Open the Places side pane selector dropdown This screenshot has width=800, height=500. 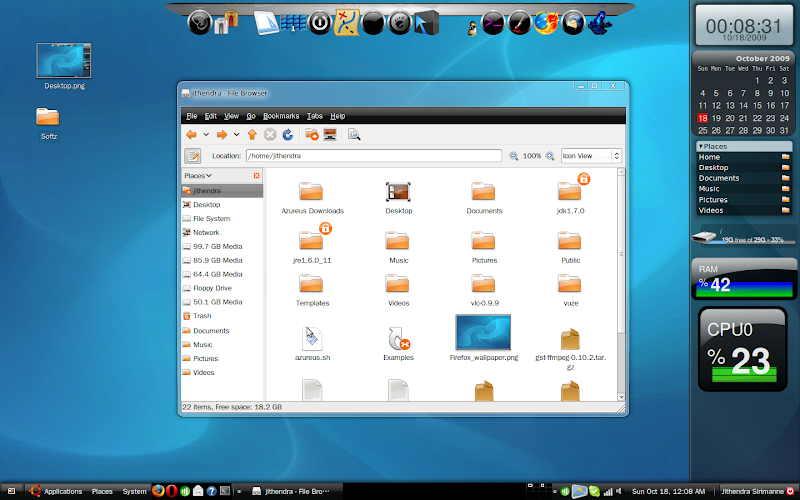(198, 176)
